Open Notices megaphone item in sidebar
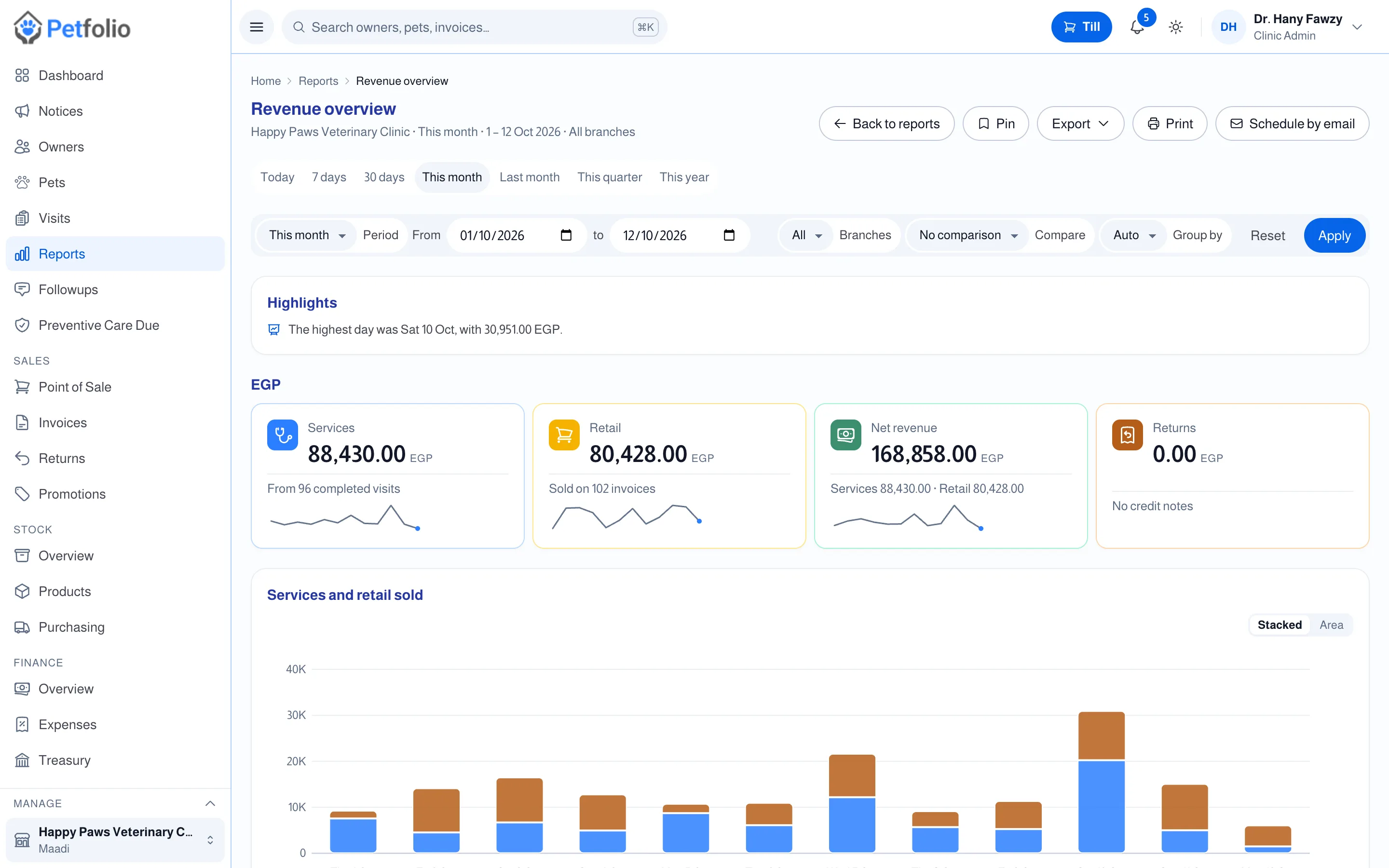Screen dimensions: 1389x868 tap(115, 111)
